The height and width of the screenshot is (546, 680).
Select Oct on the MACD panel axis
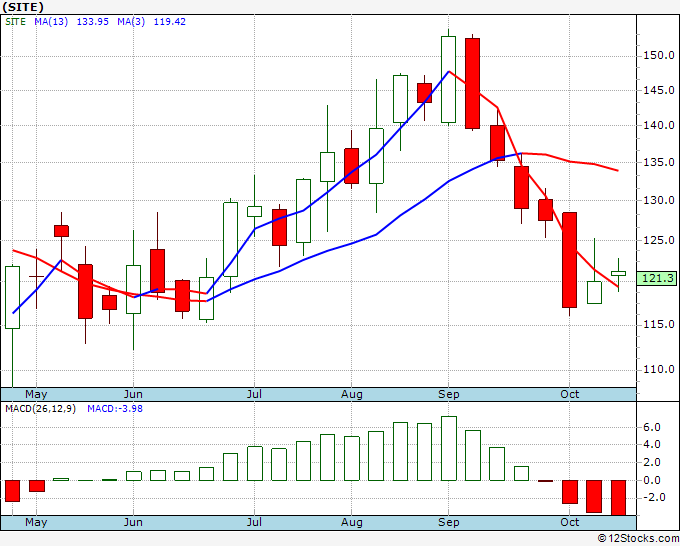point(569,522)
